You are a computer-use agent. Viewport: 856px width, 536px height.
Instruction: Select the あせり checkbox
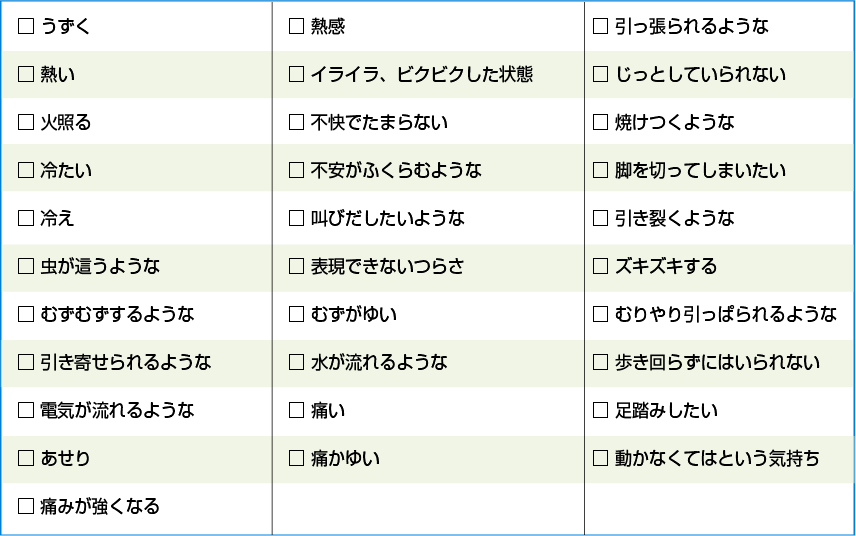tap(26, 459)
